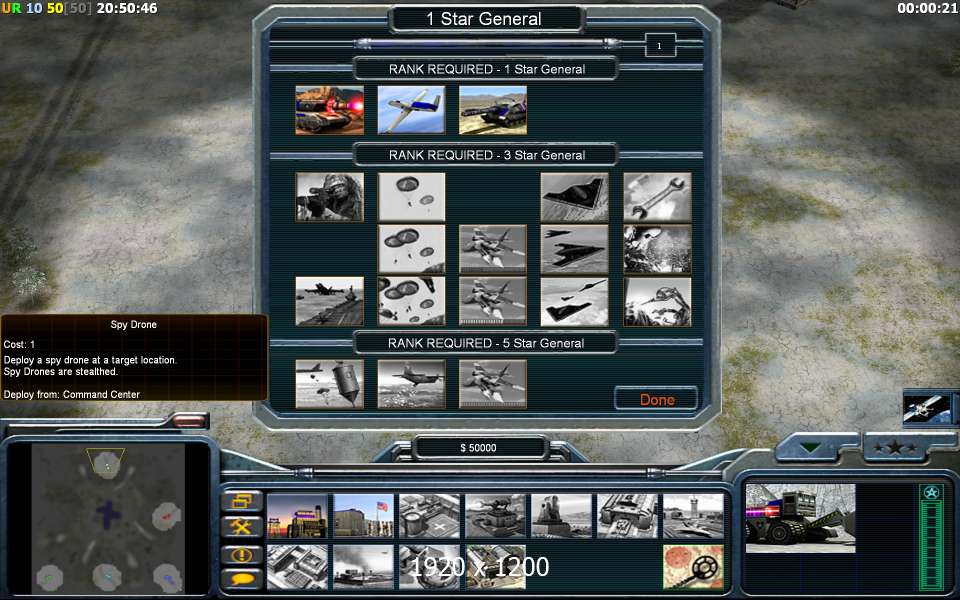The height and width of the screenshot is (600, 960).
Task: Click the RANK REQUIRED - 5 Star General header
Action: point(486,343)
